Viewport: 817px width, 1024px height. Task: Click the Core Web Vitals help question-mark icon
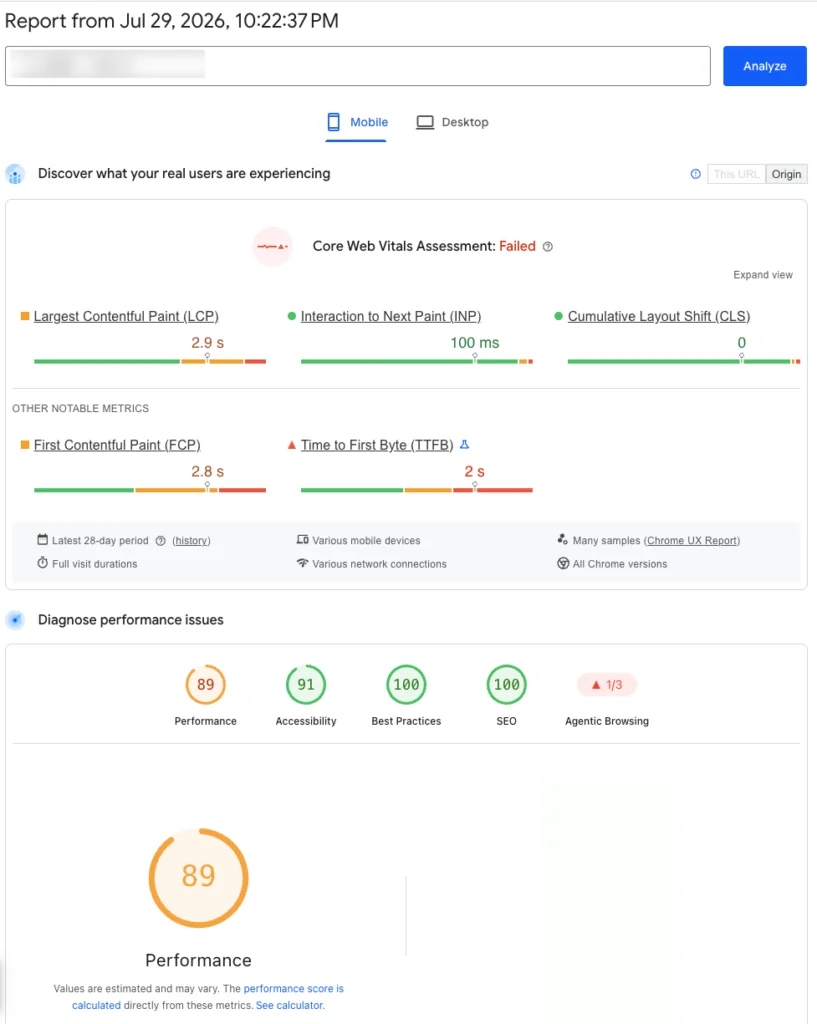point(548,247)
